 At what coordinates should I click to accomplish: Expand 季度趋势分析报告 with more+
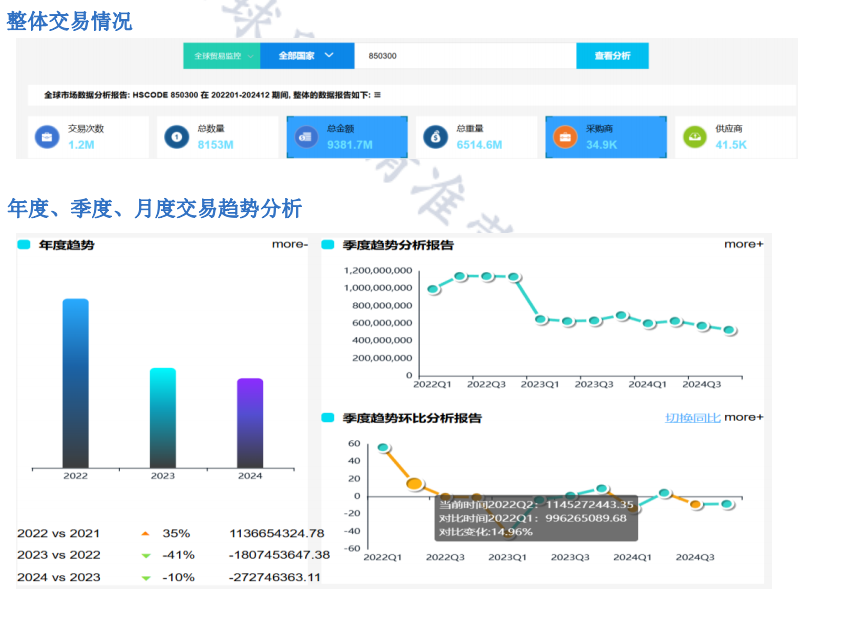click(x=743, y=244)
